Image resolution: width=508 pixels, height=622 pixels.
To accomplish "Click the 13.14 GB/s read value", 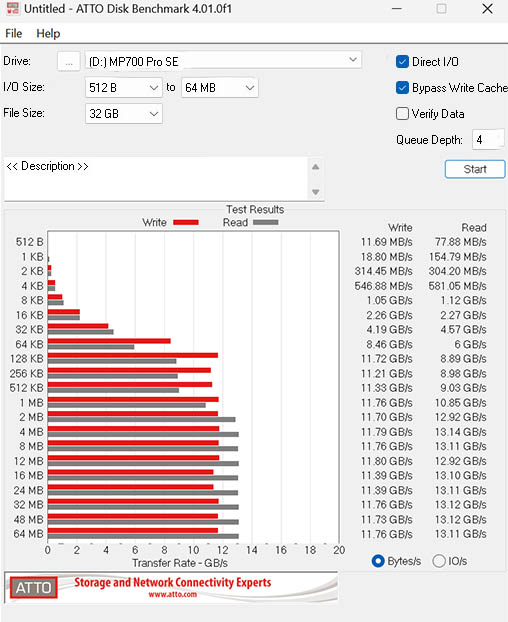I will coord(460,432).
